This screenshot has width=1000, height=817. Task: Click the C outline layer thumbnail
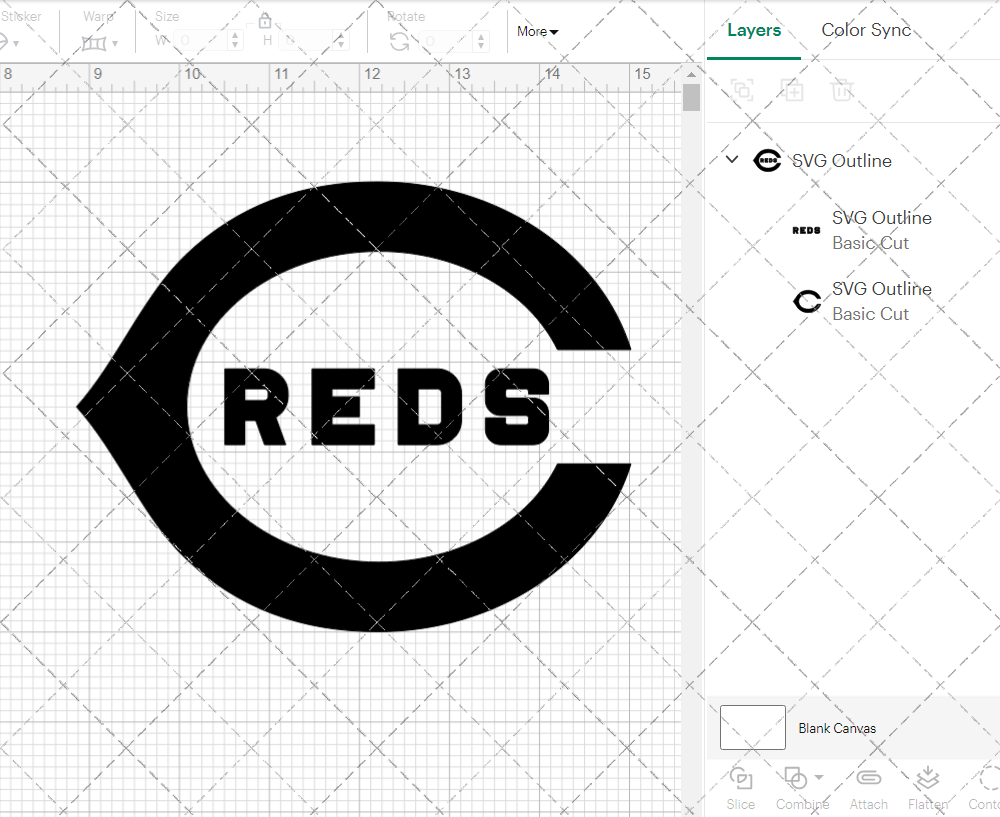[807, 301]
